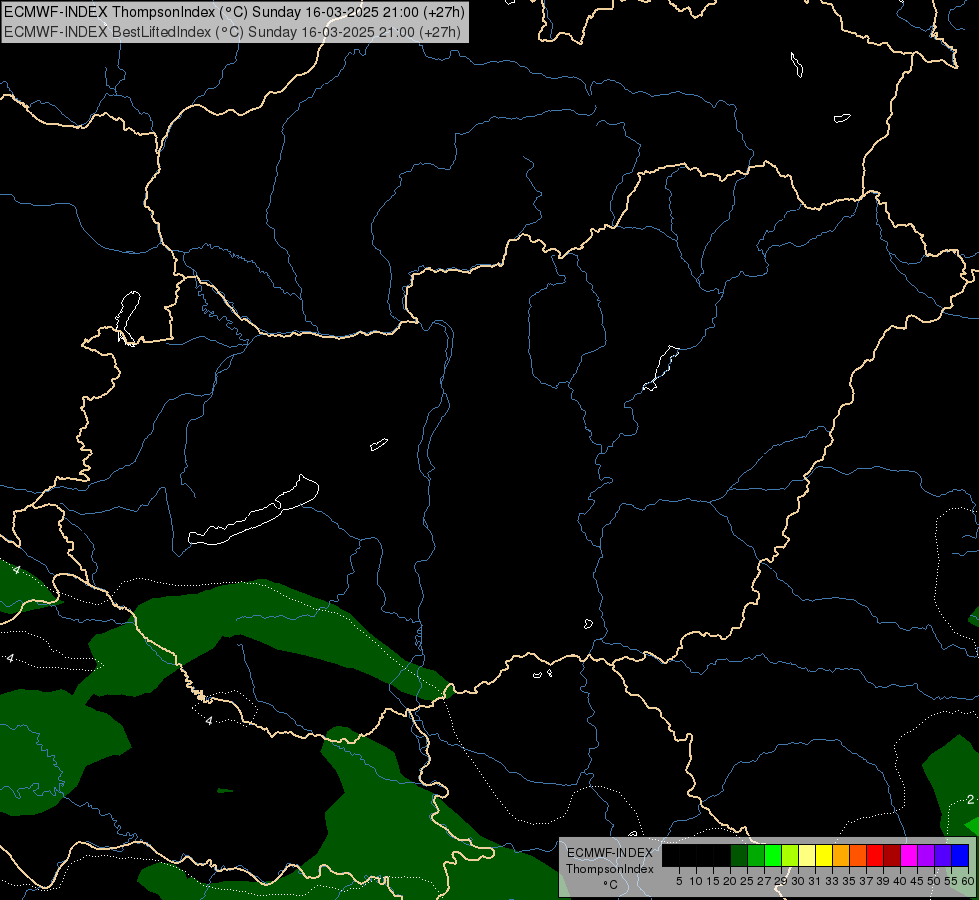Image resolution: width=979 pixels, height=900 pixels.
Task: Click the ThompsonIndex title line at top
Action: point(234,12)
